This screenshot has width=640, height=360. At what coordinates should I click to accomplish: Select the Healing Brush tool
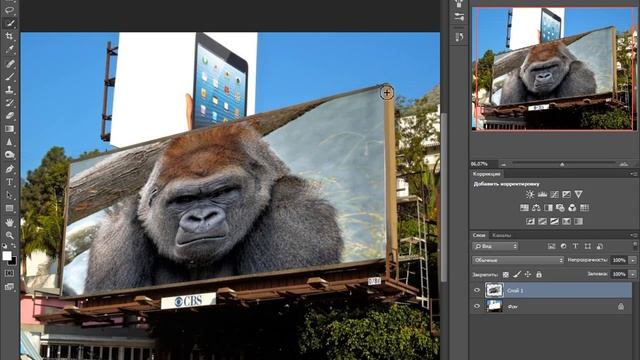9,63
